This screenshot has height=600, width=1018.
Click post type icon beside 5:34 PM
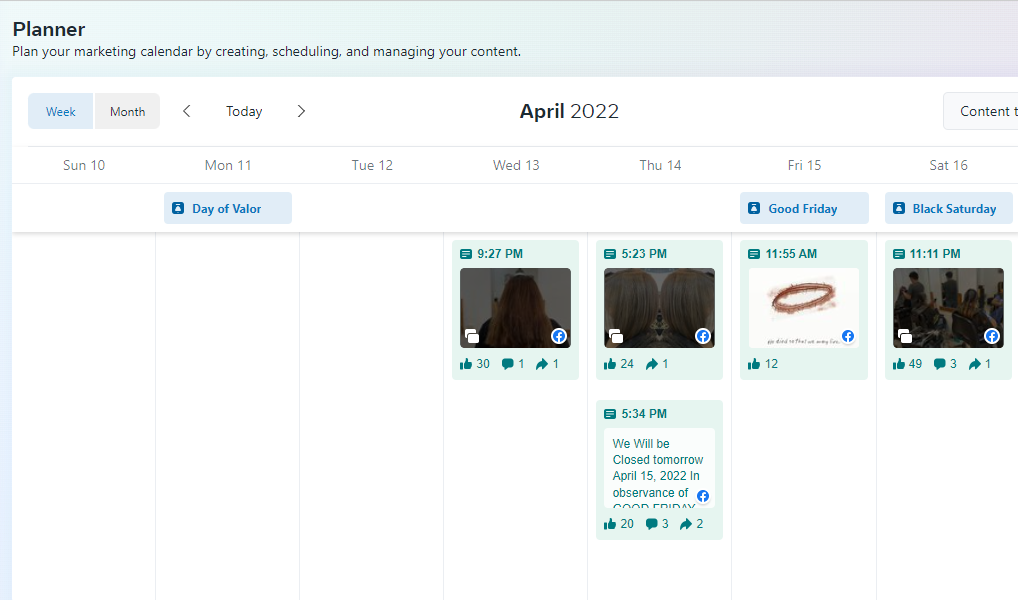(x=610, y=414)
